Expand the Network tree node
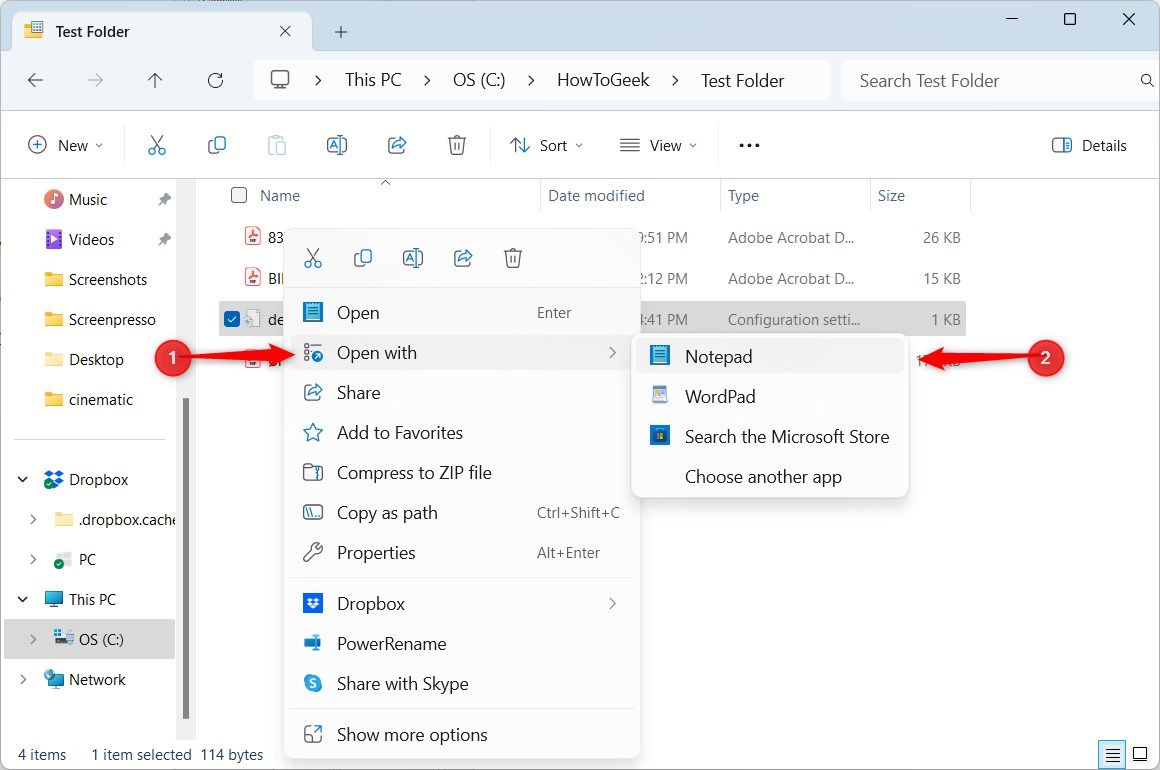Image resolution: width=1160 pixels, height=770 pixels. 23,679
